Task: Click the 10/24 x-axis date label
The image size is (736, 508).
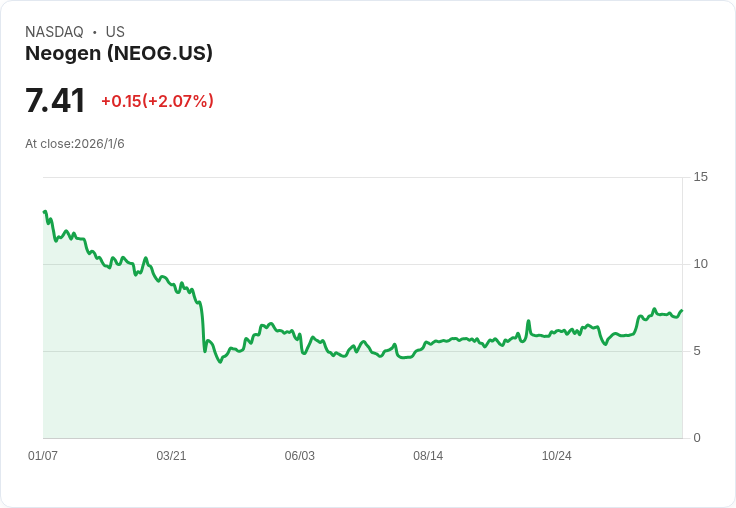Action: pyautogui.click(x=557, y=455)
